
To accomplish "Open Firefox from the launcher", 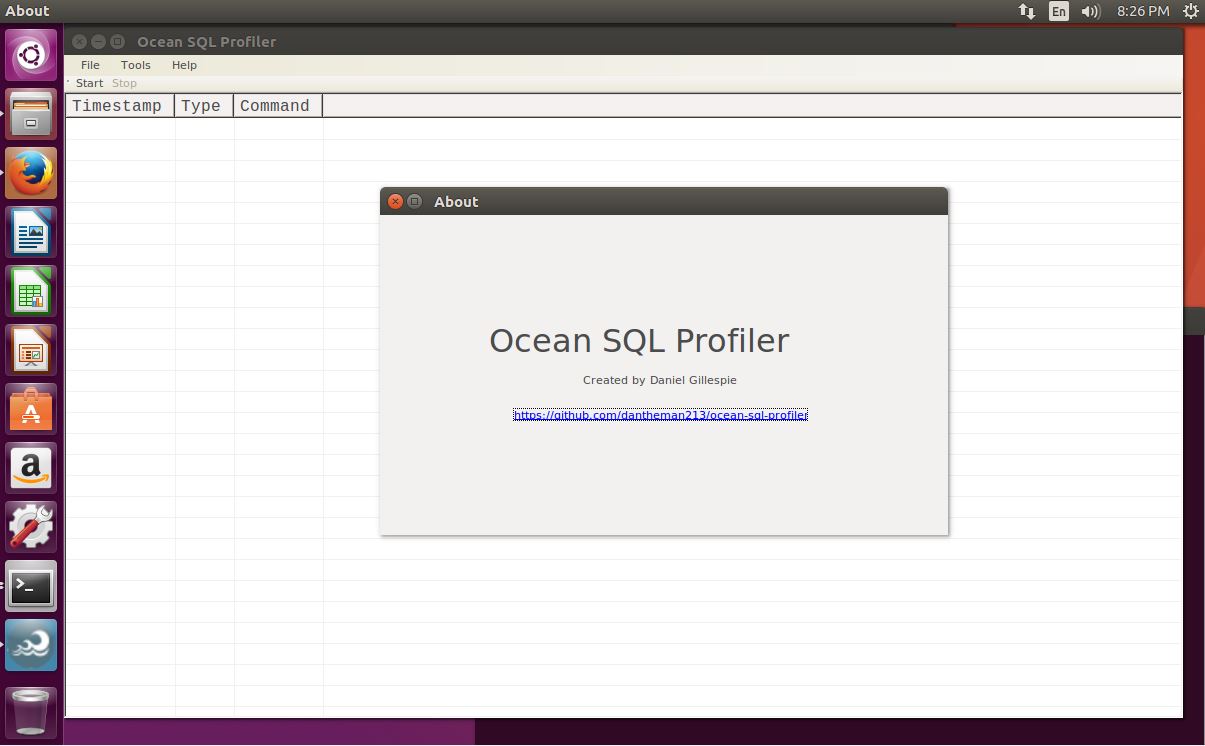I will (30, 172).
